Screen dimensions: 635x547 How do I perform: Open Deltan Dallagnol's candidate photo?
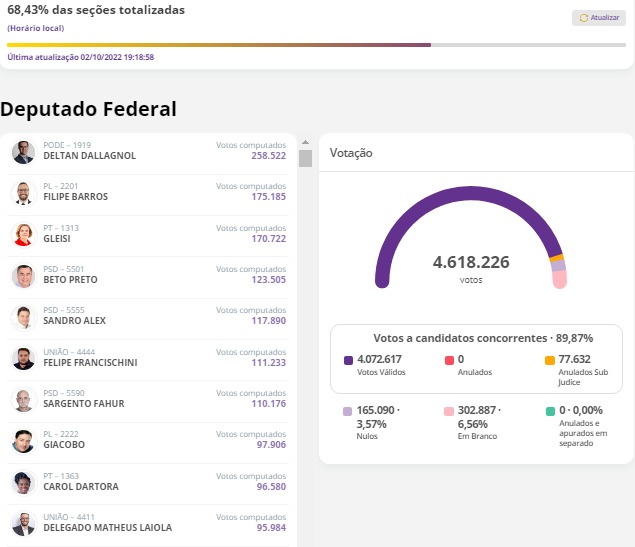click(x=23, y=152)
